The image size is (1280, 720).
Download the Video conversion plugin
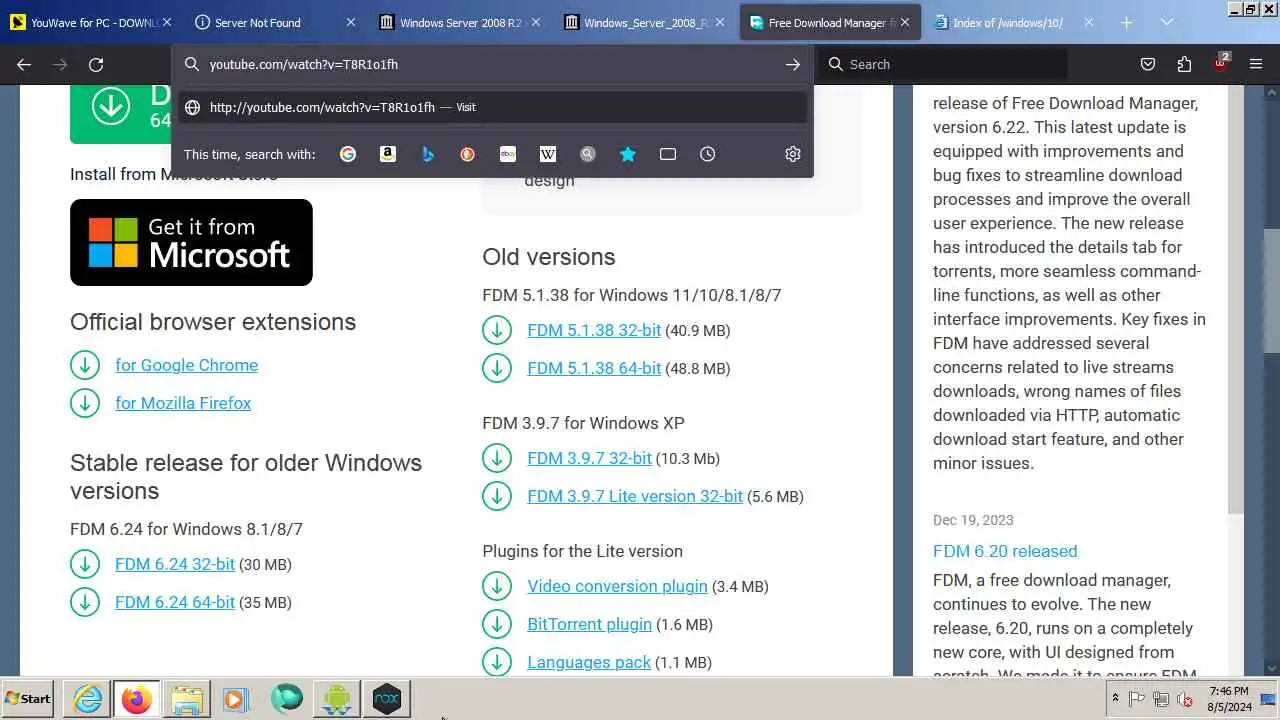coord(617,586)
